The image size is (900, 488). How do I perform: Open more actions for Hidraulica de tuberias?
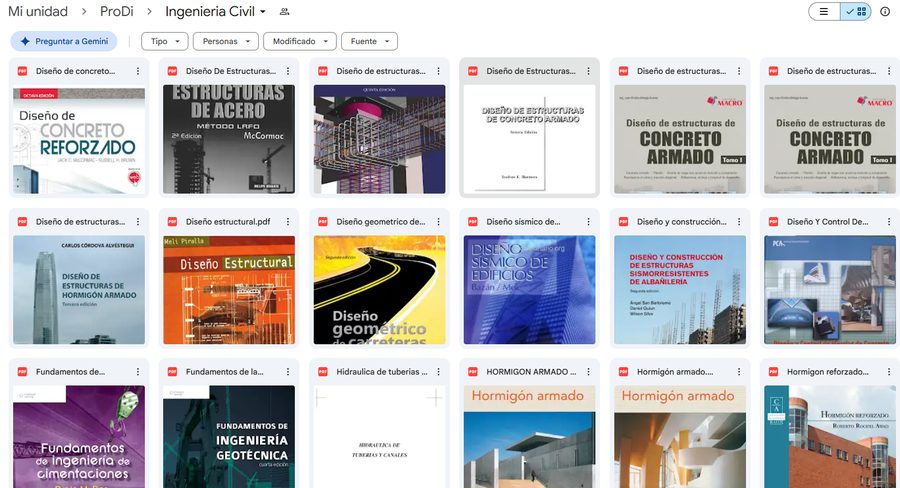pos(439,372)
